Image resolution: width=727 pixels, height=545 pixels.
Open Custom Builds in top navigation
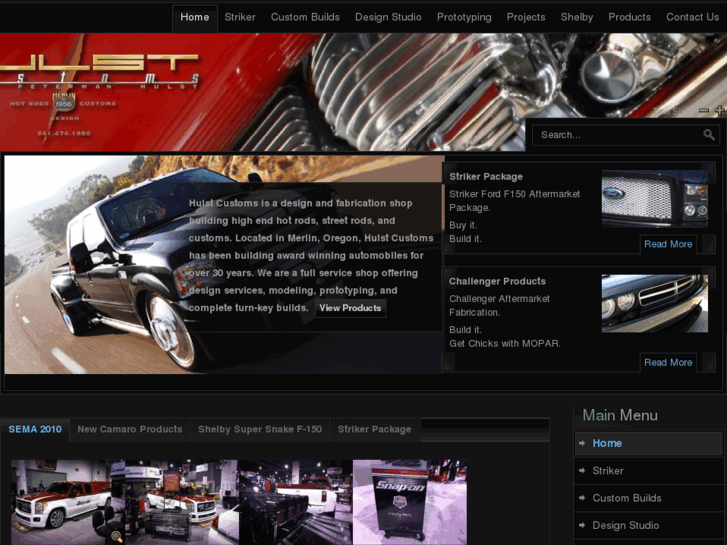(x=305, y=18)
